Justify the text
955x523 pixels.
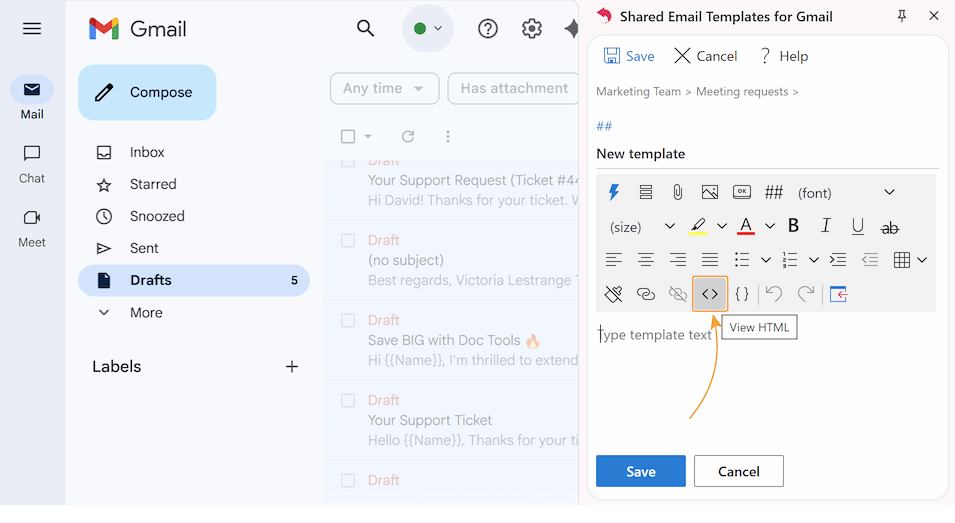coord(710,260)
